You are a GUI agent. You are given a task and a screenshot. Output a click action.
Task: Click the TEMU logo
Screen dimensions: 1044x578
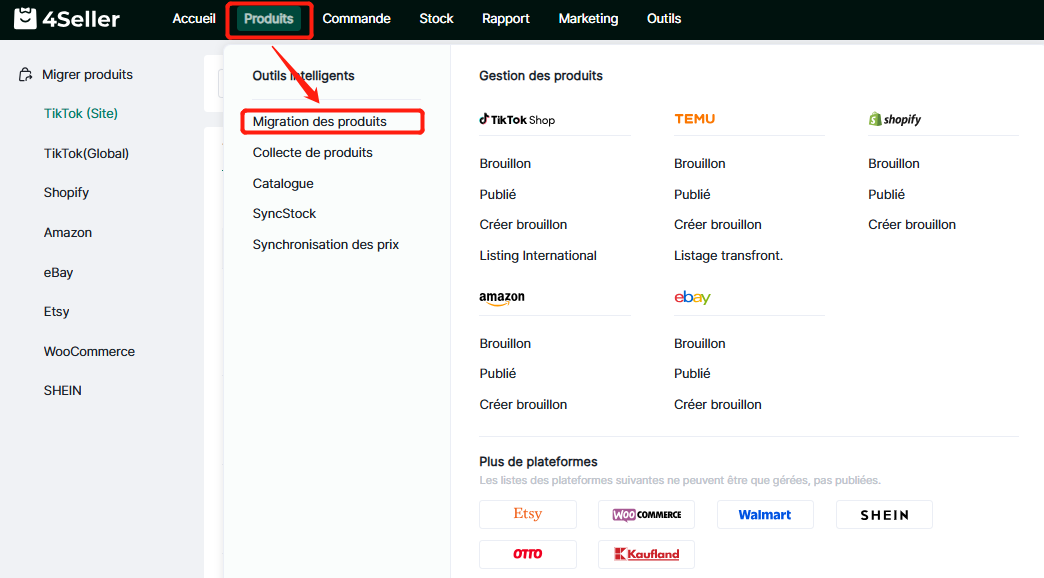[695, 119]
